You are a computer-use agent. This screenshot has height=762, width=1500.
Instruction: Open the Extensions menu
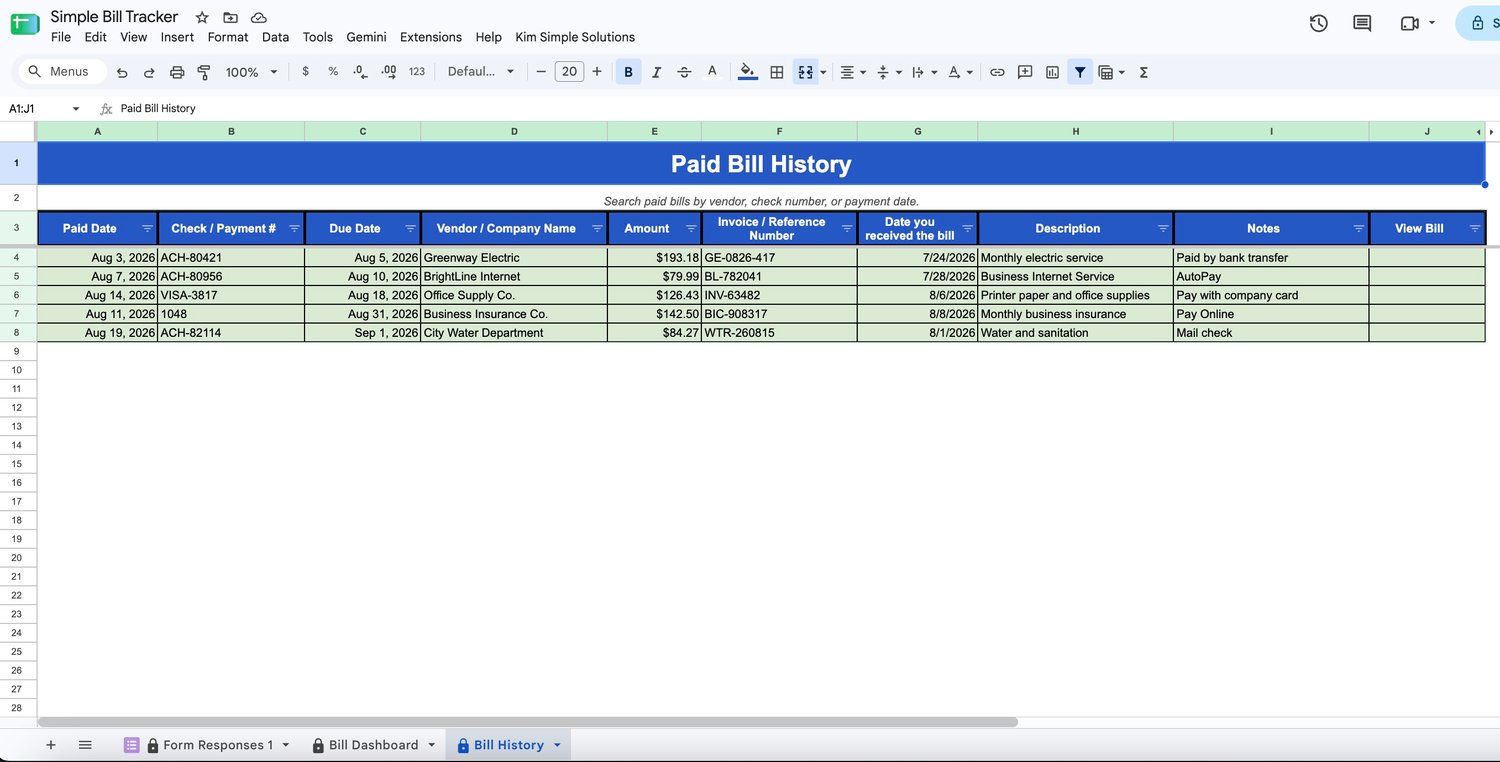coord(431,37)
